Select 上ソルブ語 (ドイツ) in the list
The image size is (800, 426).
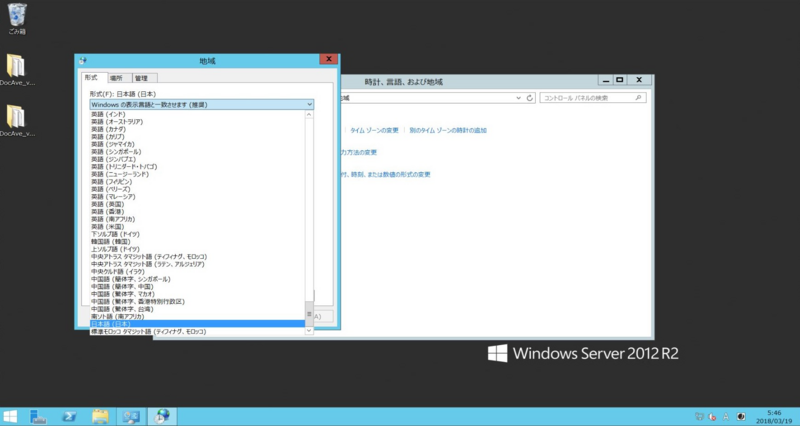pos(197,249)
